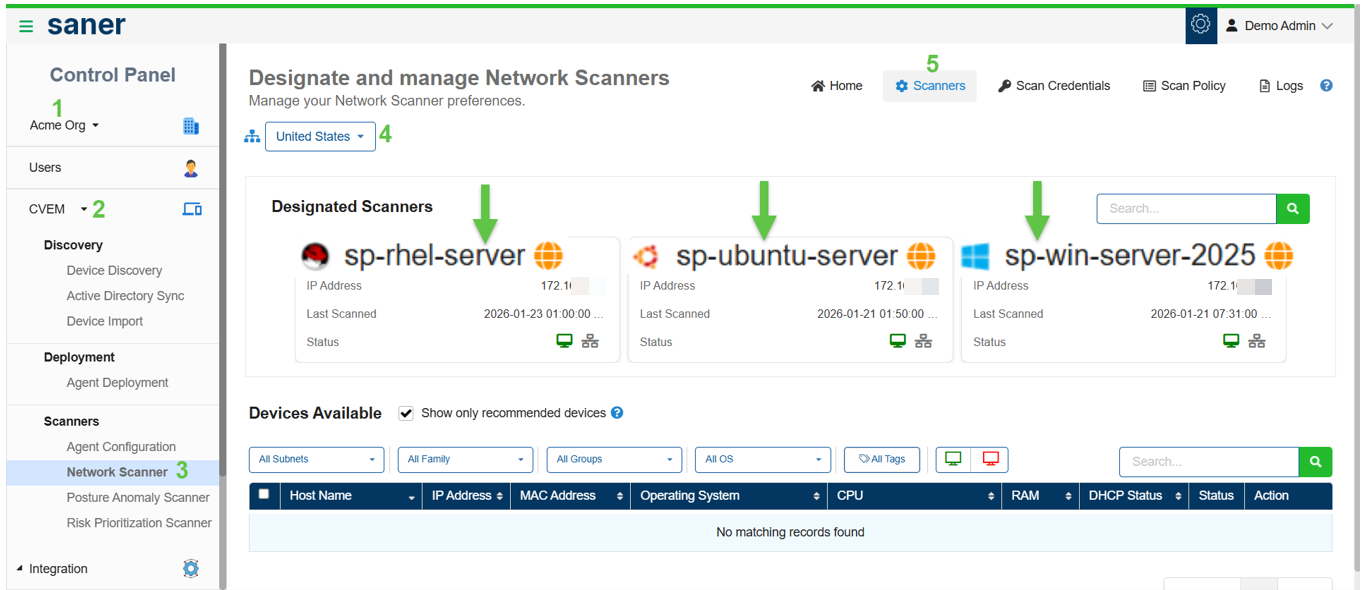Click green search button in Designated Scanners
The height and width of the screenshot is (590, 1369).
(1293, 208)
